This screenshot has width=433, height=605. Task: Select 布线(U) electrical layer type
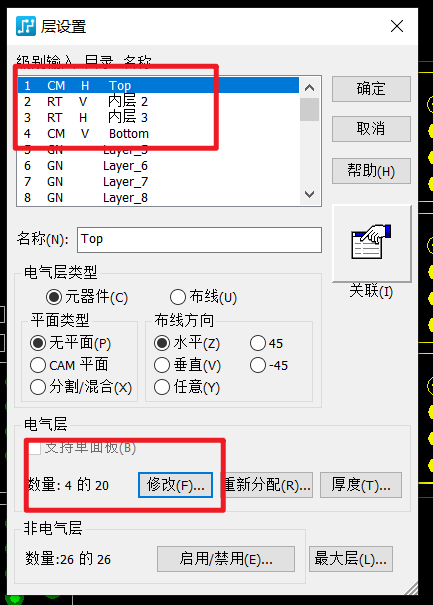click(x=203, y=297)
